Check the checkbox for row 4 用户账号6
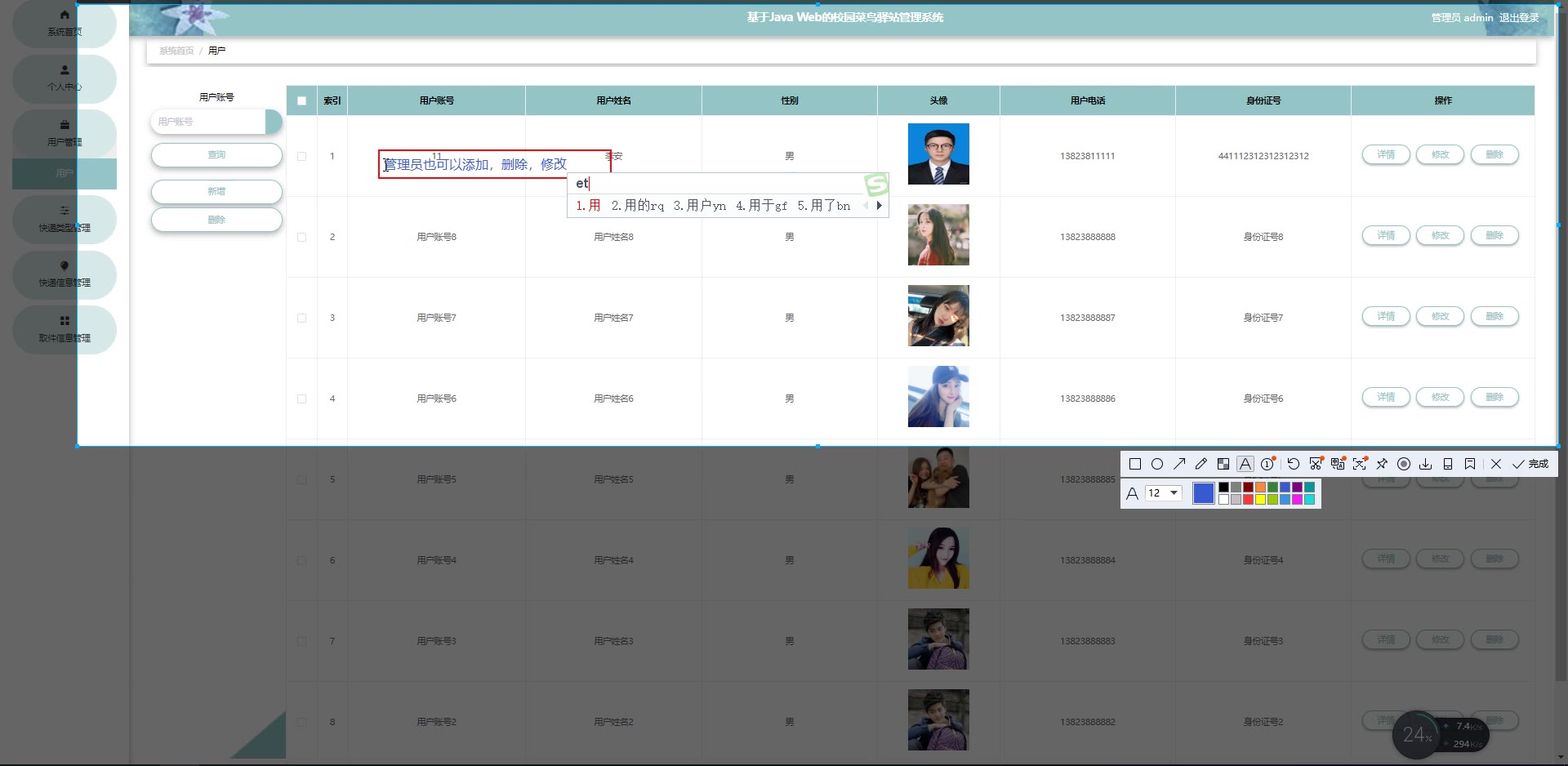 pyautogui.click(x=302, y=399)
